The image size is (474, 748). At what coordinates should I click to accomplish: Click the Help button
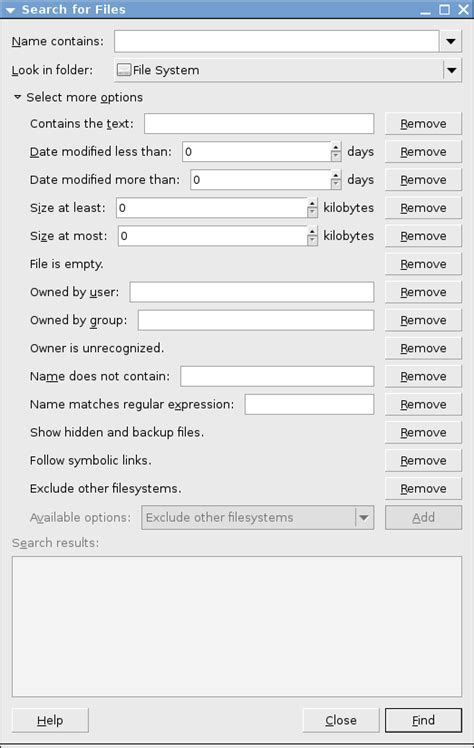click(50, 720)
